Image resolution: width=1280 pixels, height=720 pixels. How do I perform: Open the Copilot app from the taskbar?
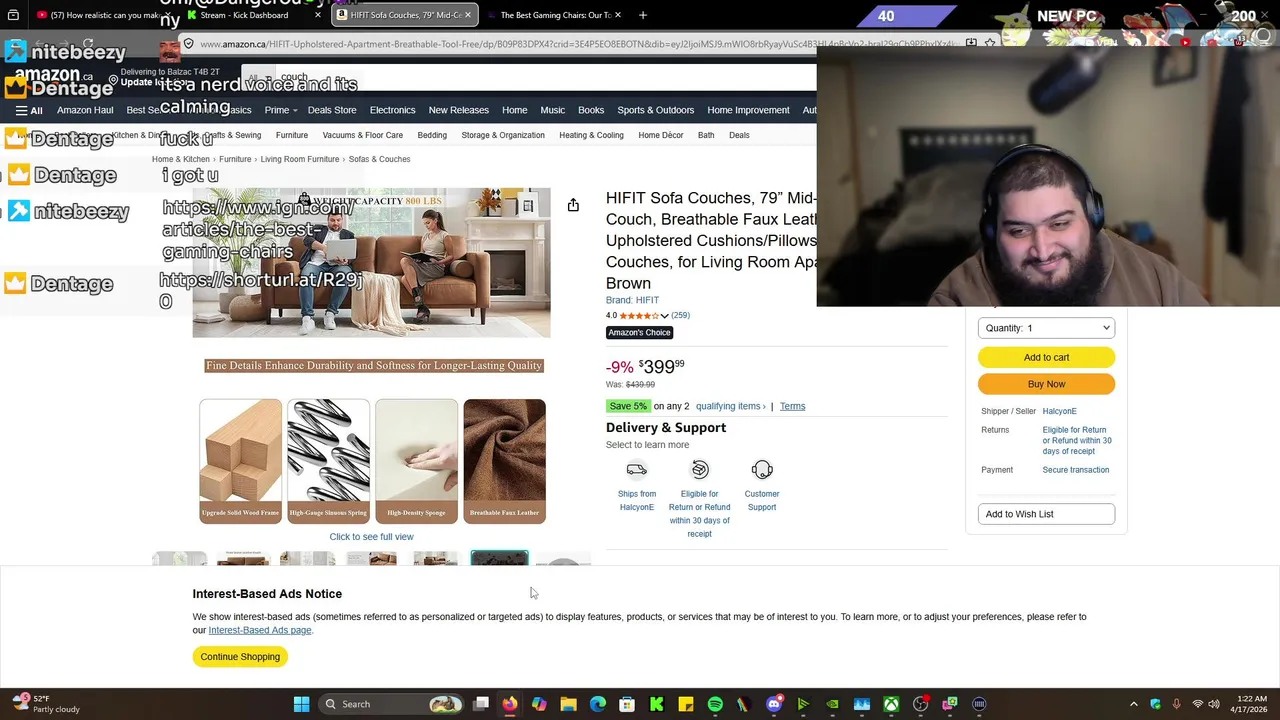pyautogui.click(x=539, y=704)
